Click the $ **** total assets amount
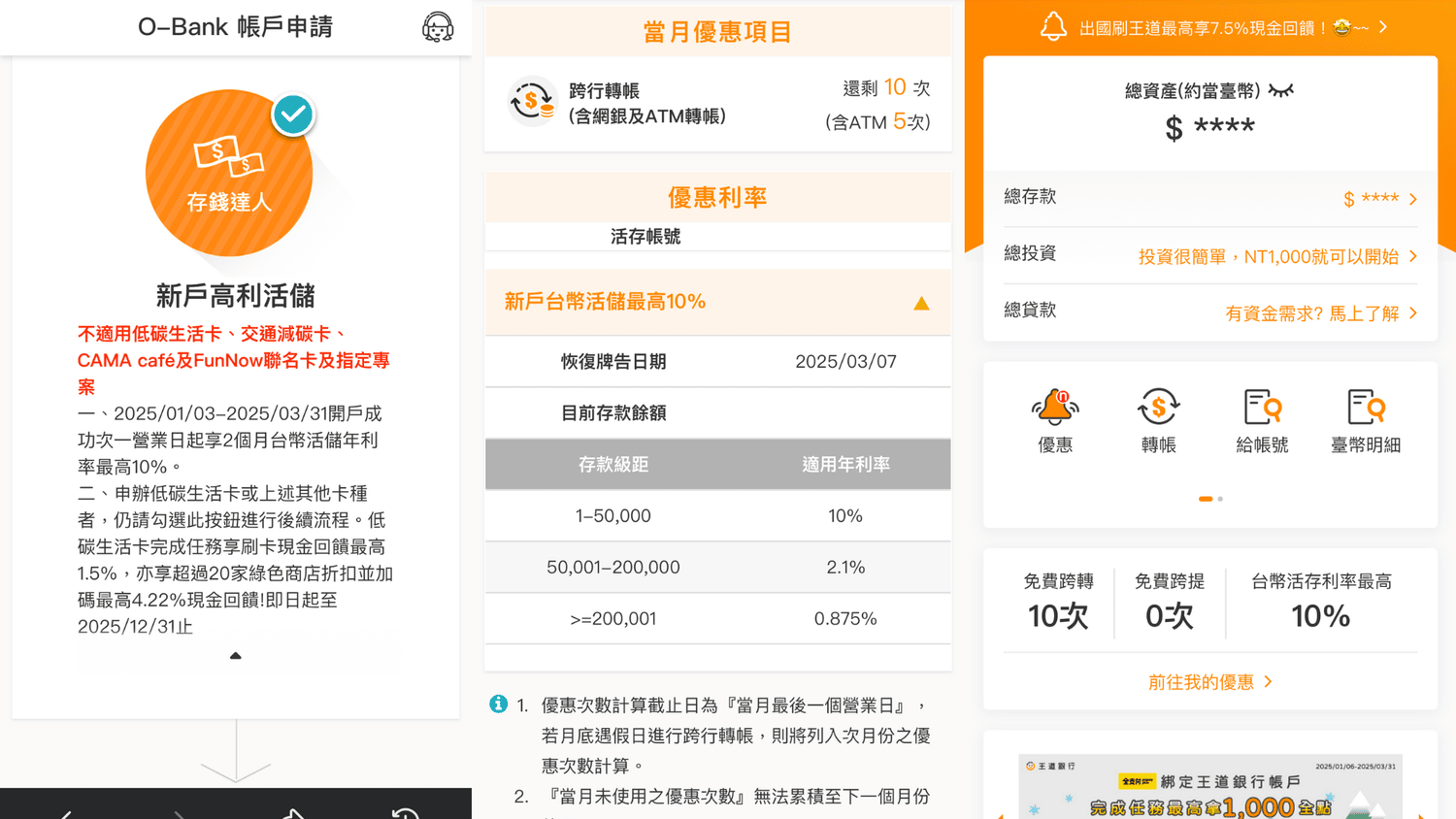1456x819 pixels. coord(1209,127)
